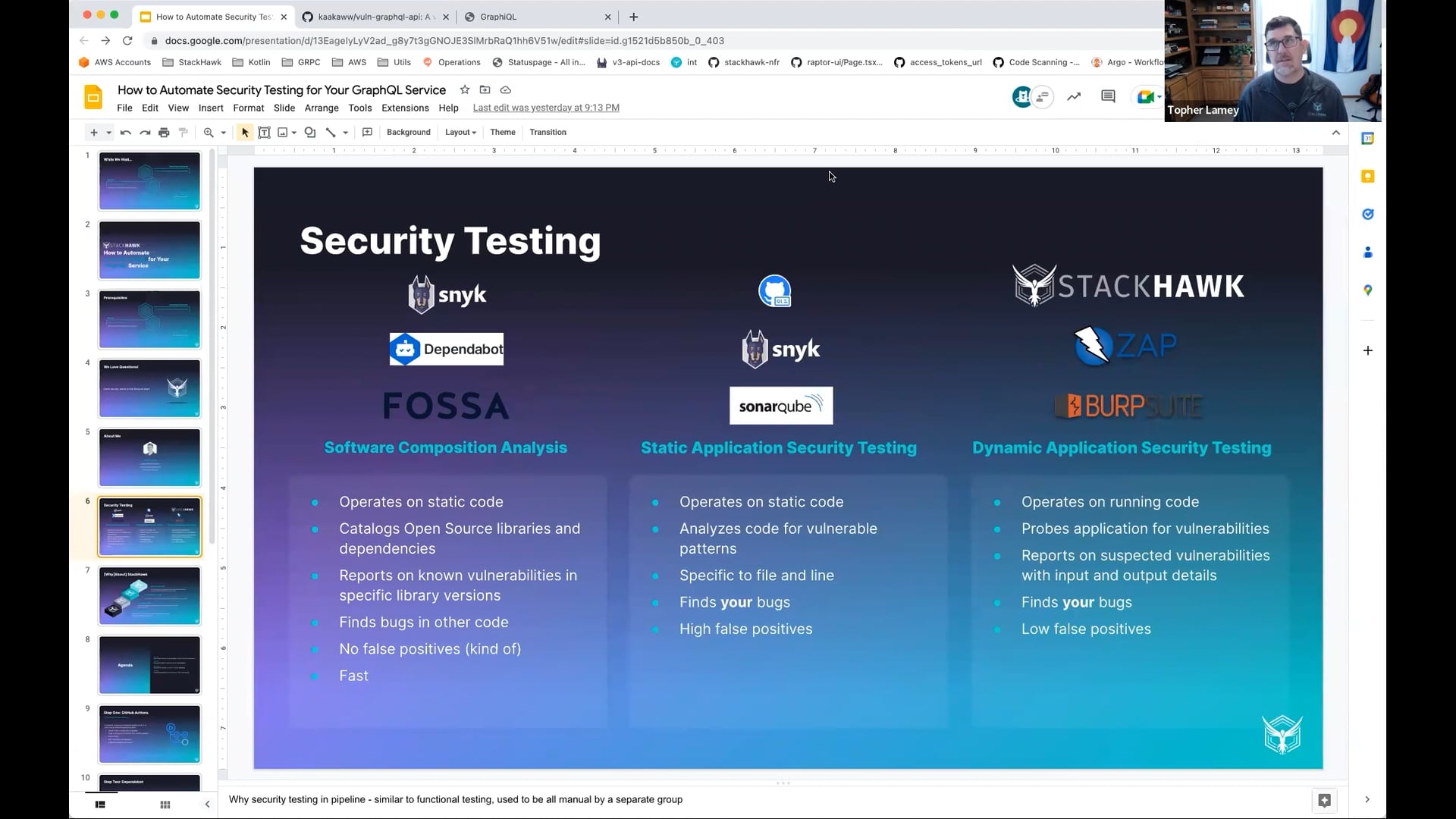Open comment history icon
This screenshot has width=1456, height=819.
[1108, 96]
